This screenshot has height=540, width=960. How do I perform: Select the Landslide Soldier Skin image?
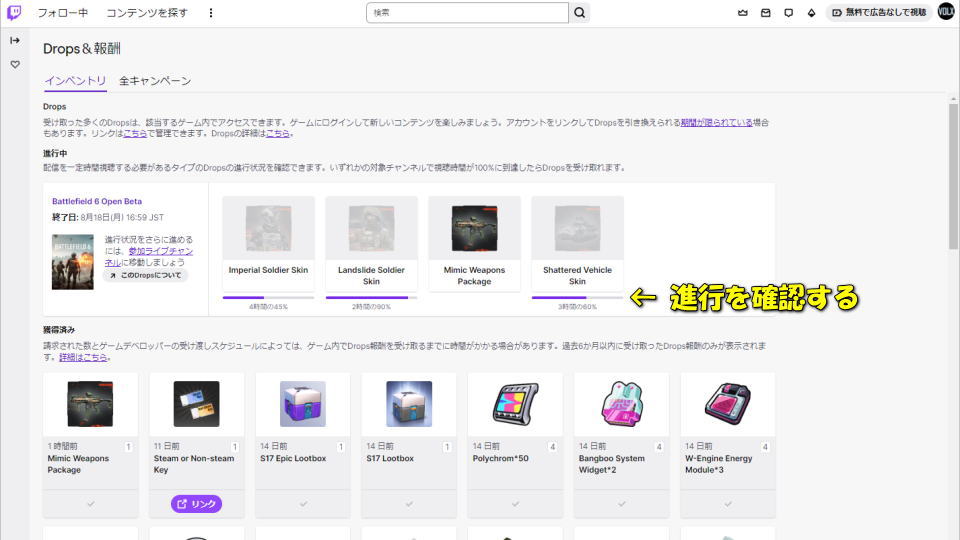[x=371, y=228]
